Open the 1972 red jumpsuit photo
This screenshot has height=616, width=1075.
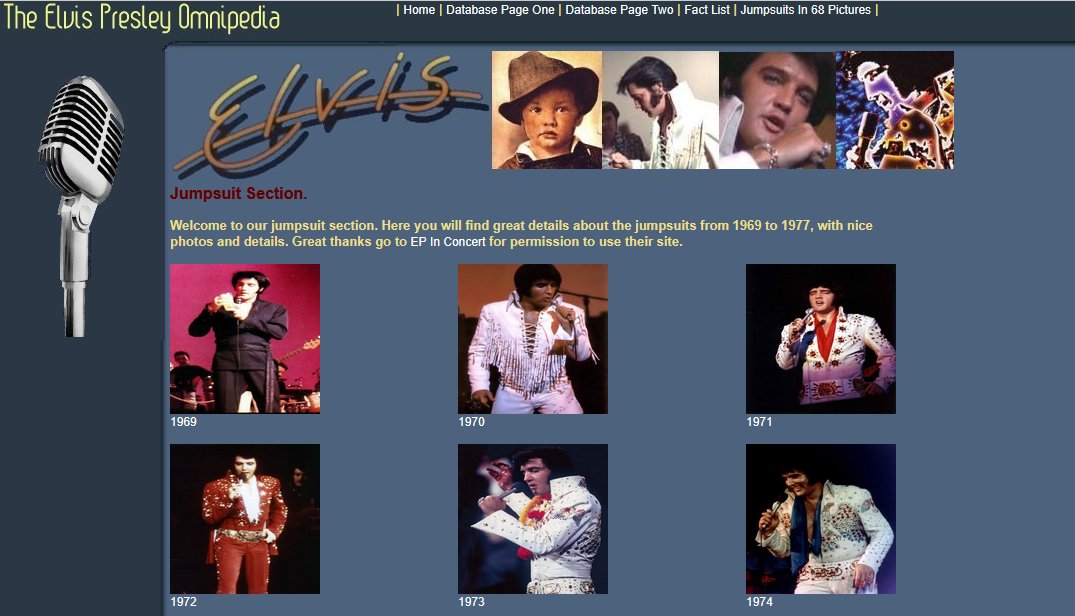pyautogui.click(x=245, y=519)
